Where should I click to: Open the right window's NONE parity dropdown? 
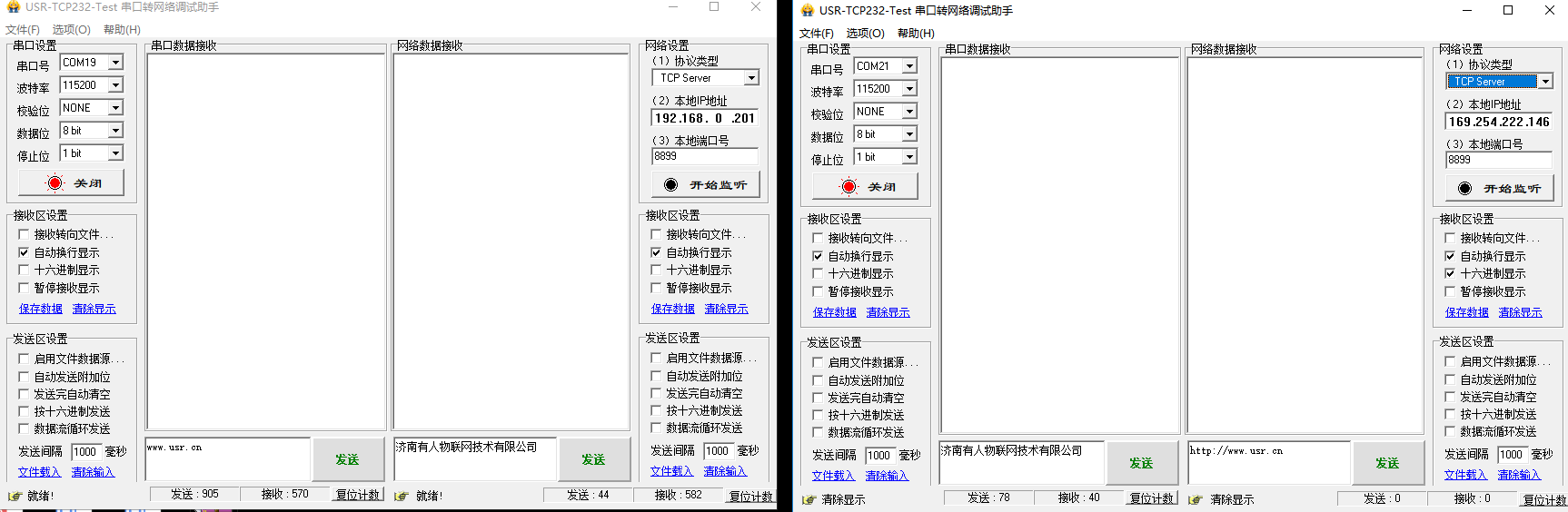point(909,112)
